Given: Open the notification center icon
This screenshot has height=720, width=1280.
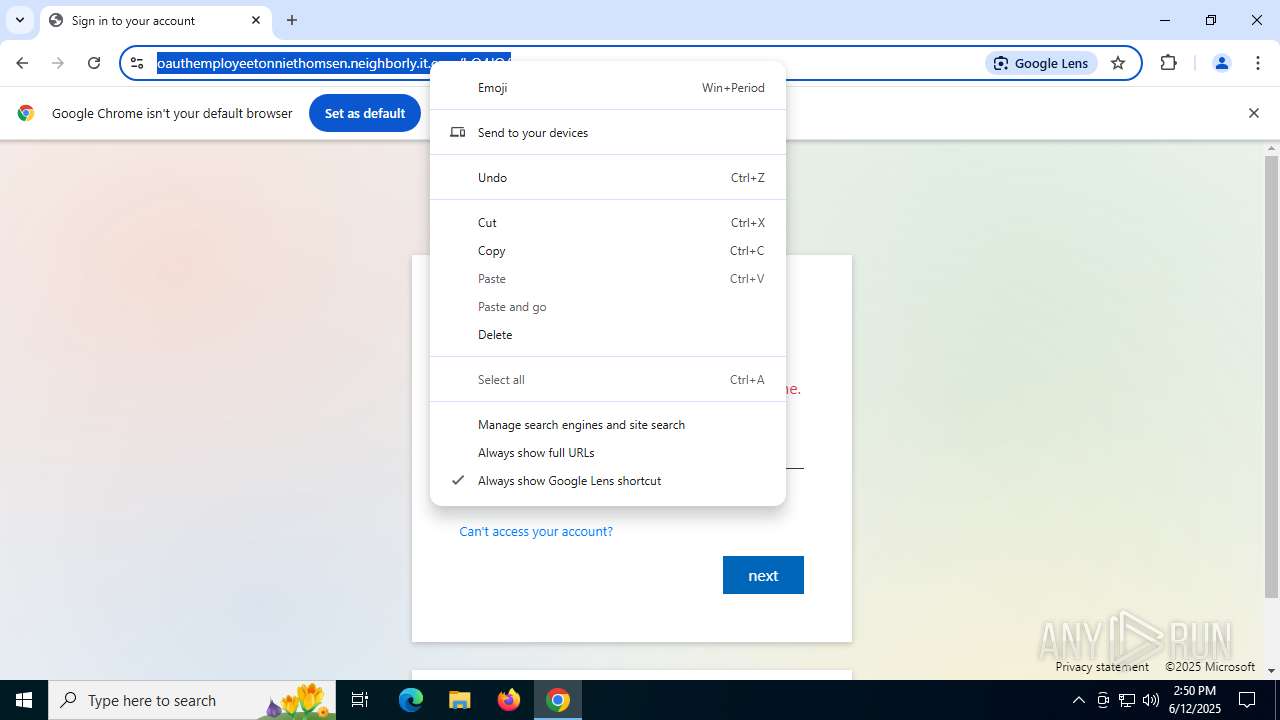Looking at the screenshot, I should click(1247, 700).
